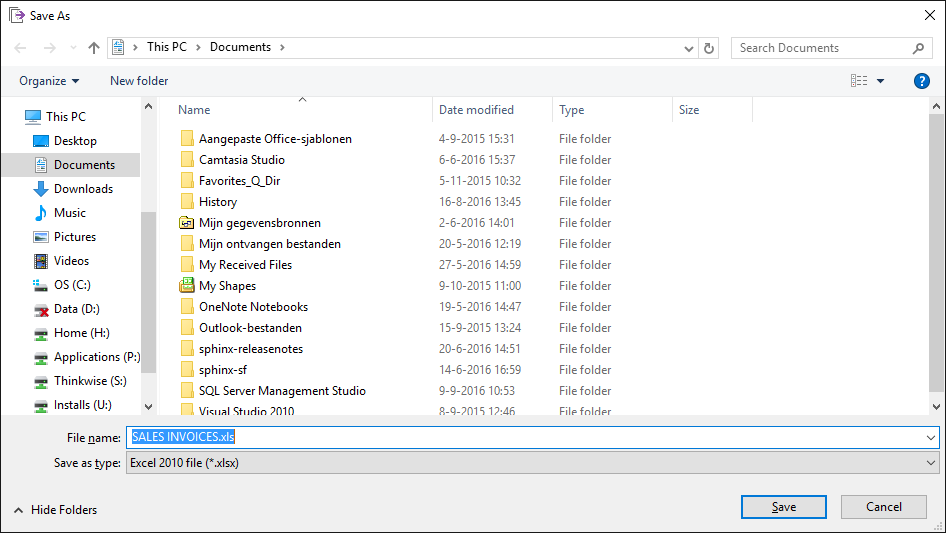
Task: Open the view options dropdown arrow
Action: click(x=881, y=81)
